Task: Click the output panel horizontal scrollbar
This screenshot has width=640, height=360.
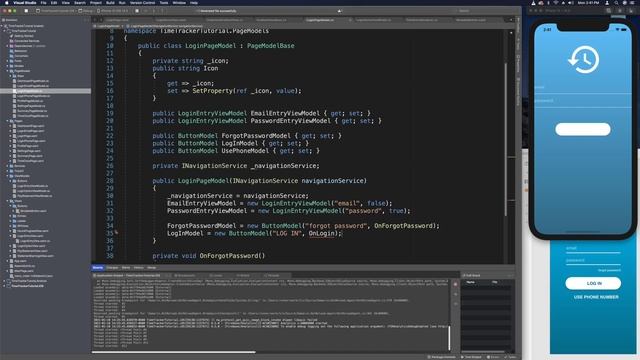Action: pos(174,352)
